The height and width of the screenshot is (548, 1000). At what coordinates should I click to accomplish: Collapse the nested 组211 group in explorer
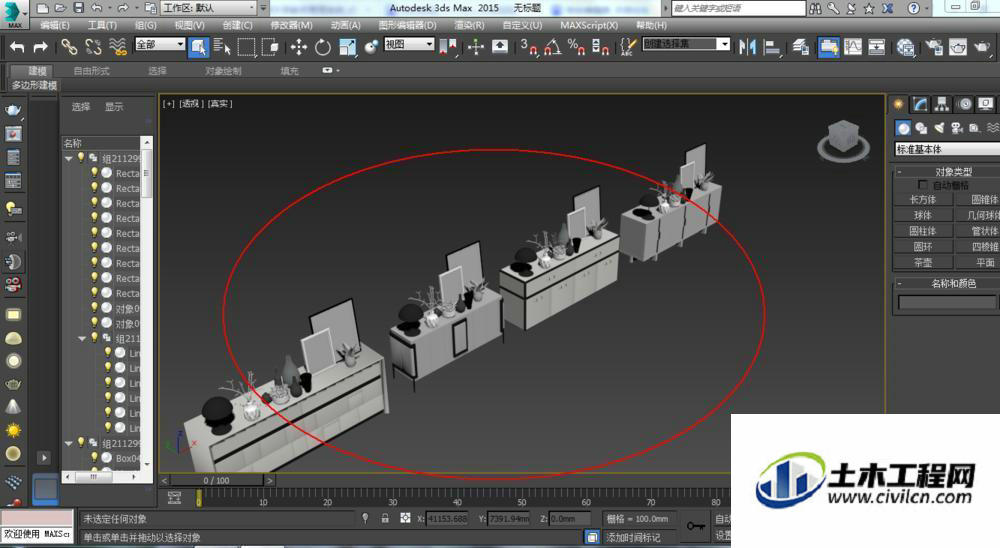tap(82, 339)
